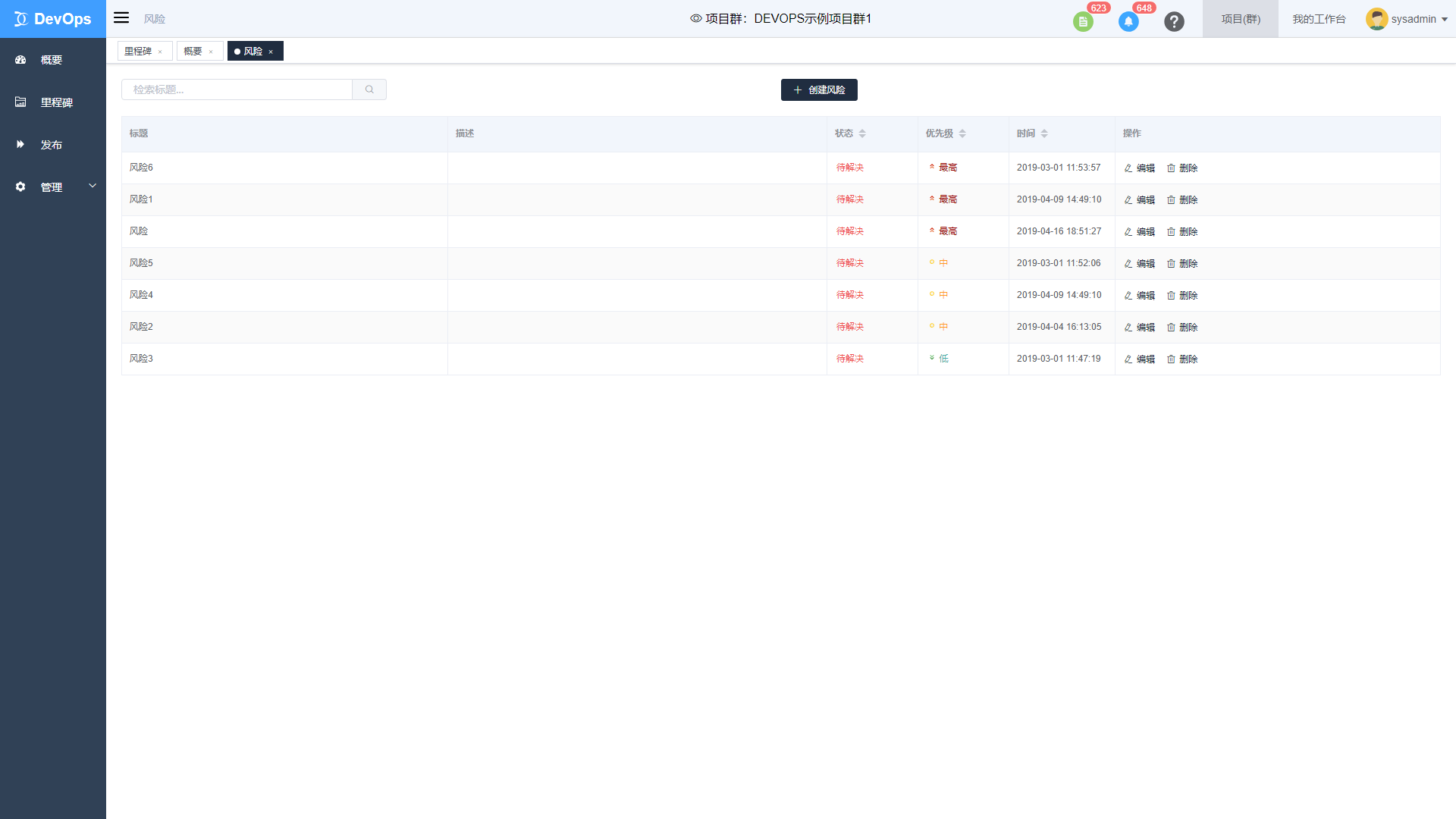Delete the 风险3 row
This screenshot has width=1456, height=819.
pyautogui.click(x=1182, y=359)
